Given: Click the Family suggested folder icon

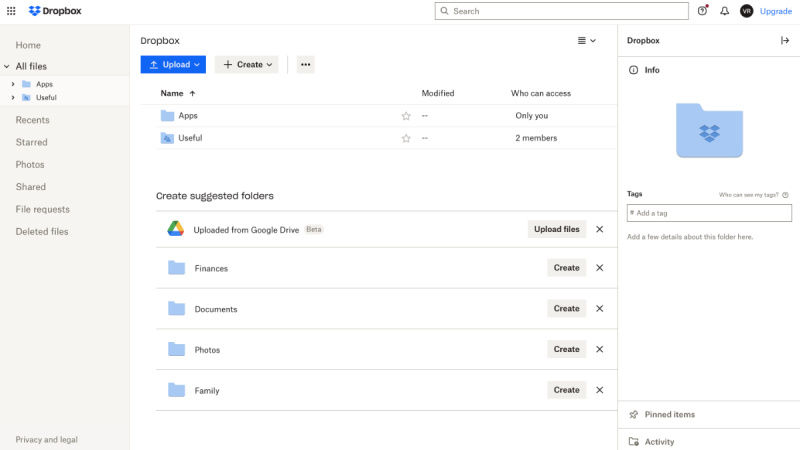Looking at the screenshot, I should pos(177,390).
